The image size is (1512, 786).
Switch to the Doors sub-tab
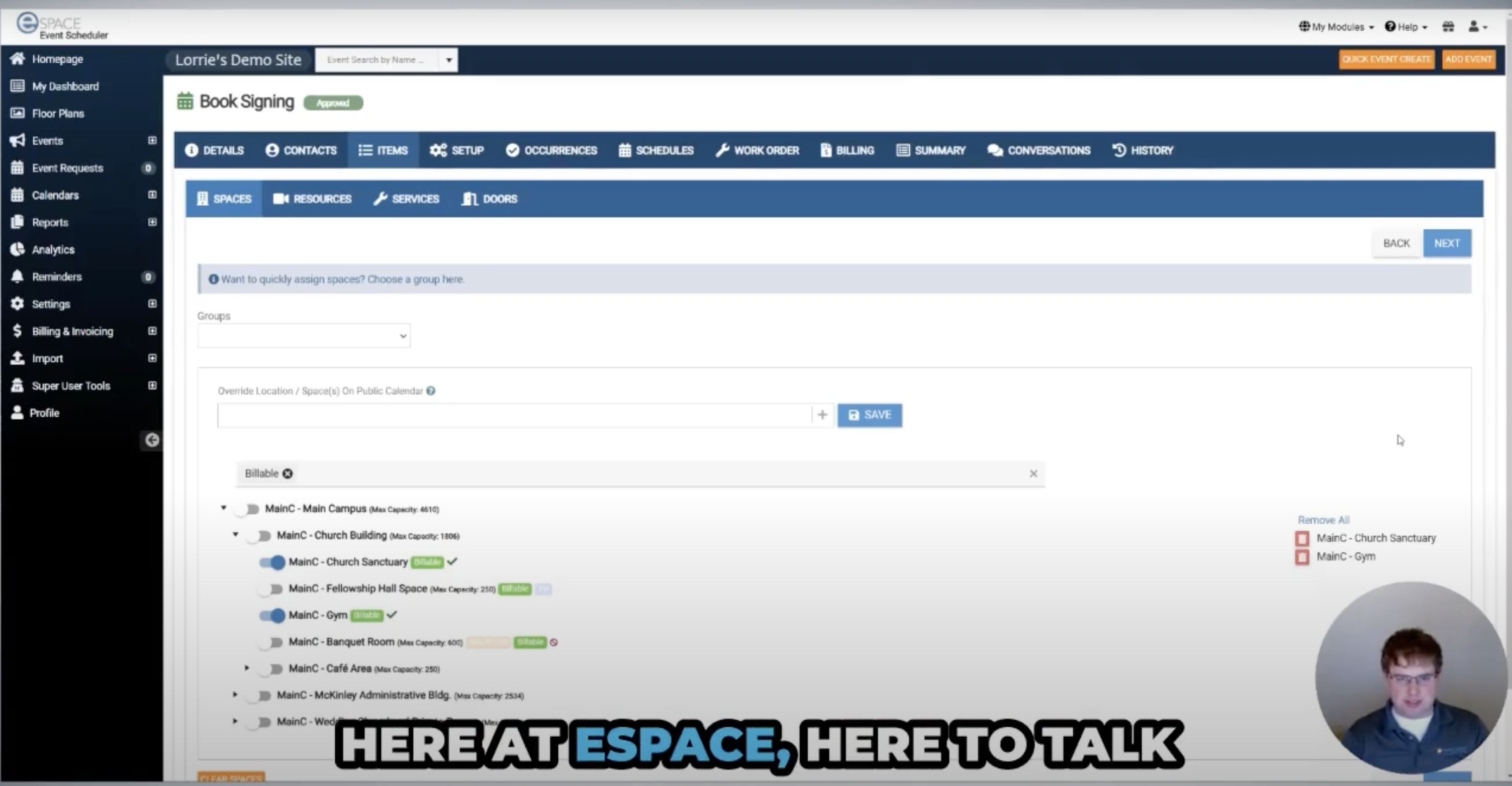pos(489,199)
